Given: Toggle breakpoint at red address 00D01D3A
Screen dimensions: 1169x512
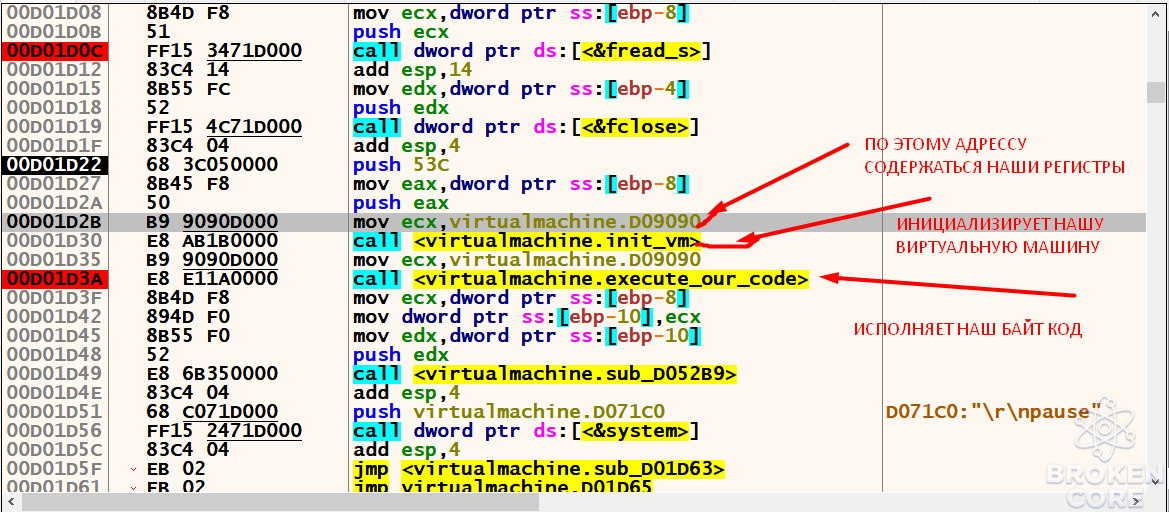Looking at the screenshot, I should click(57, 279).
